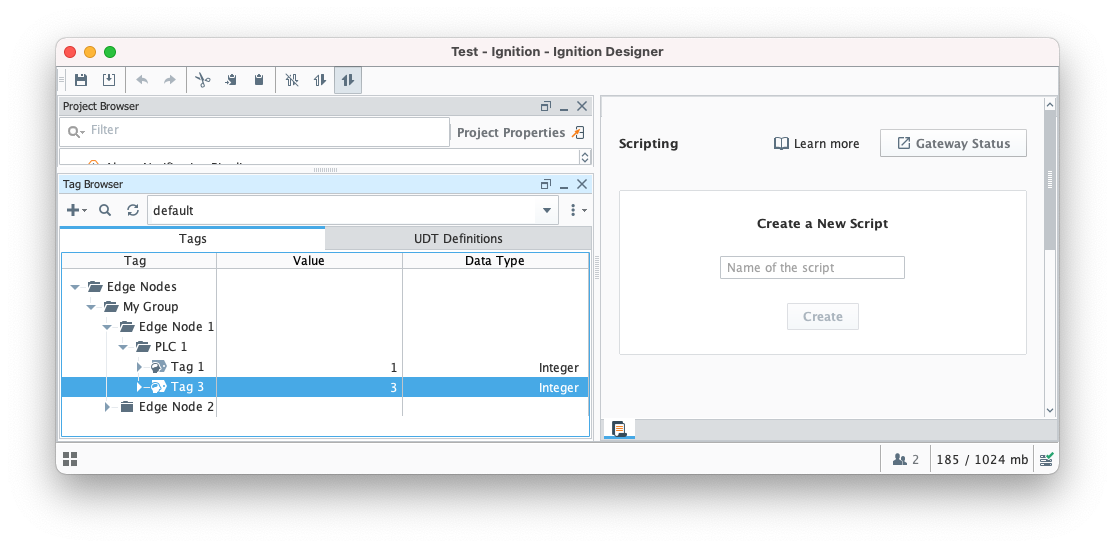Close the Tag Browser panel
The width and height of the screenshot is (1115, 548).
pyautogui.click(x=582, y=185)
